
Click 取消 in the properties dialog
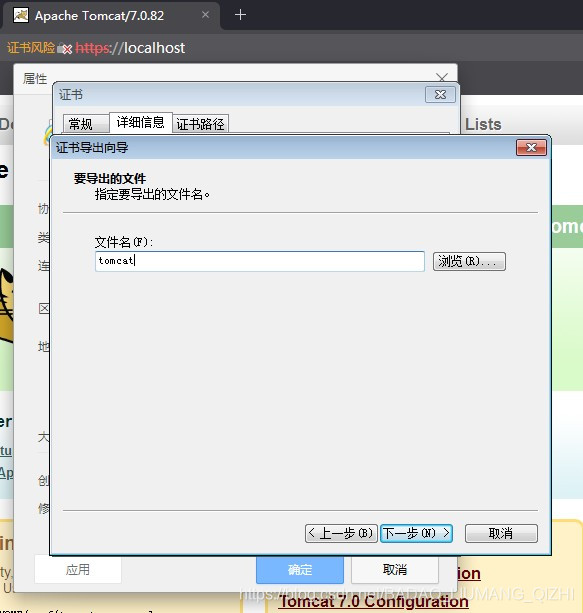coord(395,570)
